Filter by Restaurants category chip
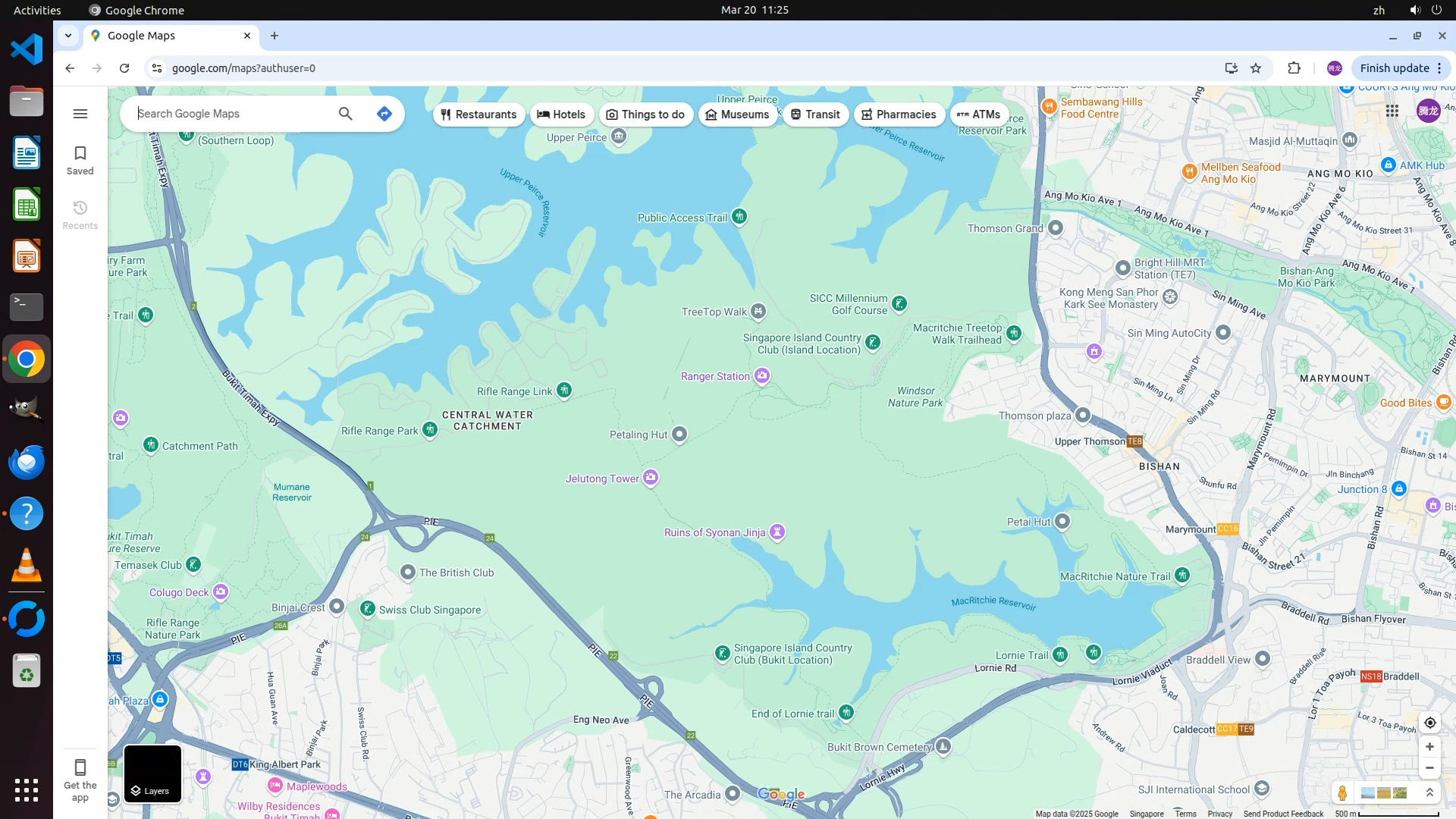The width and height of the screenshot is (1456, 819). 479,115
